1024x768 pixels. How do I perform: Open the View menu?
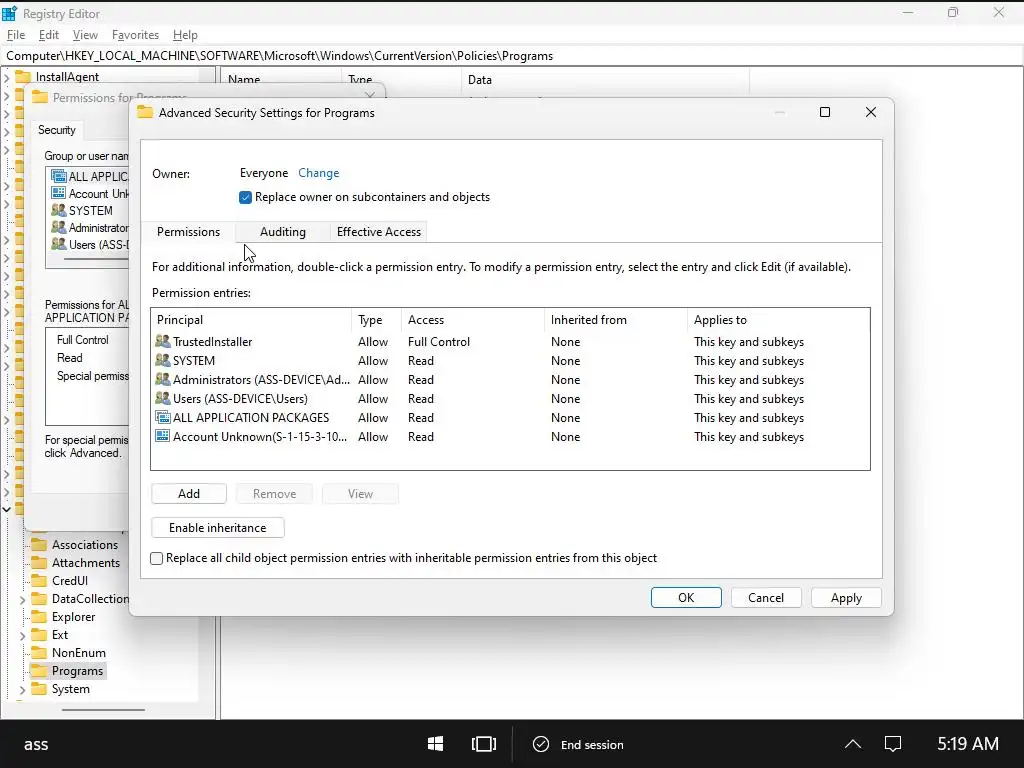pyautogui.click(x=85, y=35)
